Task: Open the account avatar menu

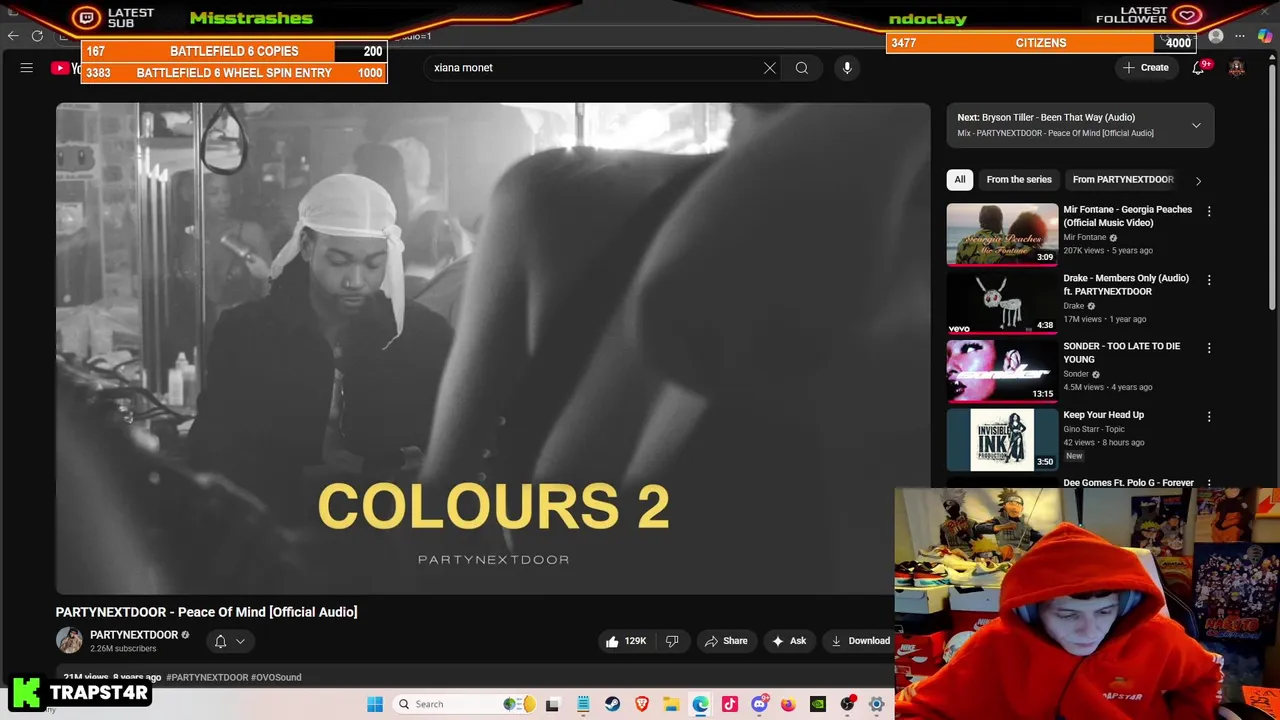Action: 1237,68
